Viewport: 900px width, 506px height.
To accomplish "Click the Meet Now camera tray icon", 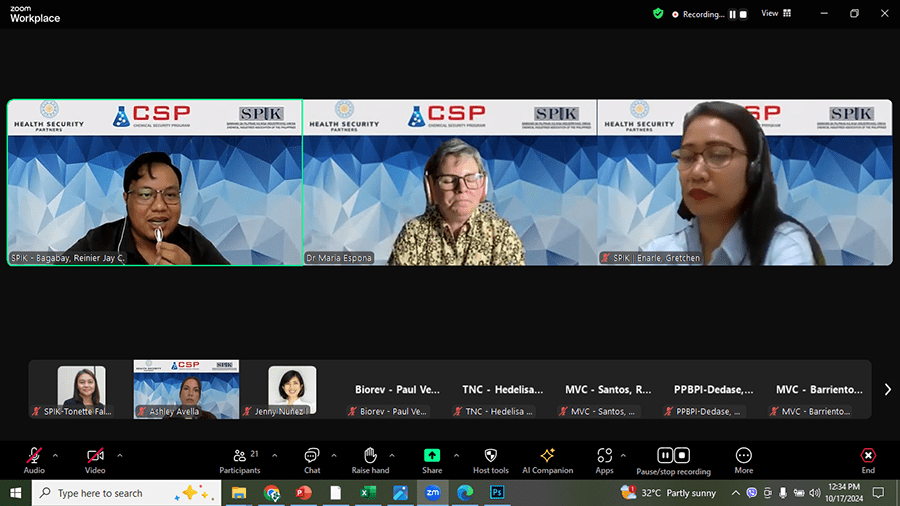I will (x=767, y=493).
